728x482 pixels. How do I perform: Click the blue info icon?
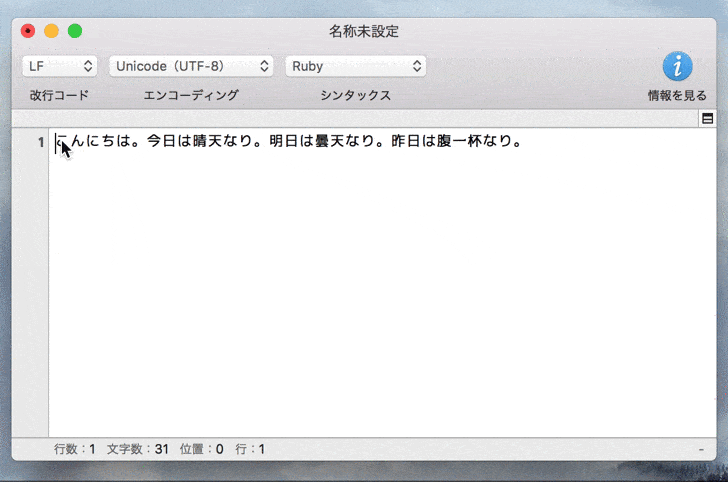[x=677, y=66]
